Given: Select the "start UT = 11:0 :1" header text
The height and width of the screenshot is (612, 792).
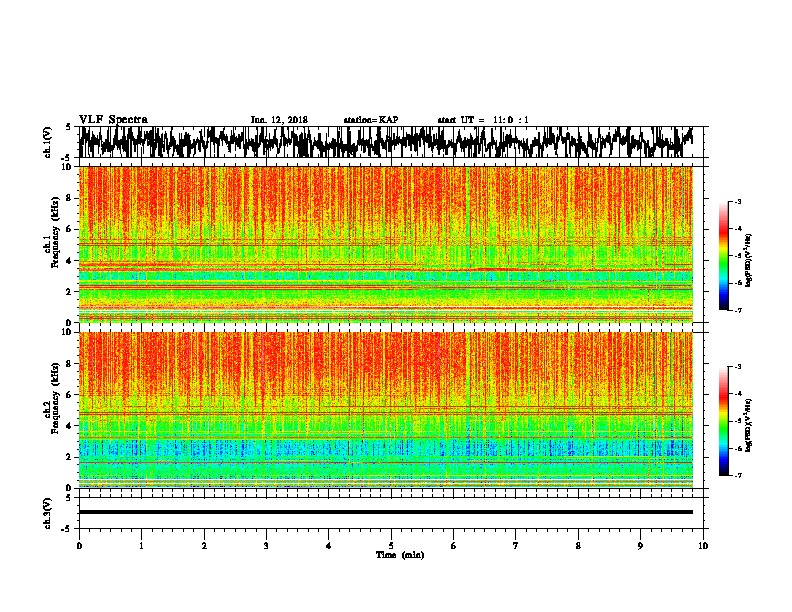Looking at the screenshot, I should point(483,120).
